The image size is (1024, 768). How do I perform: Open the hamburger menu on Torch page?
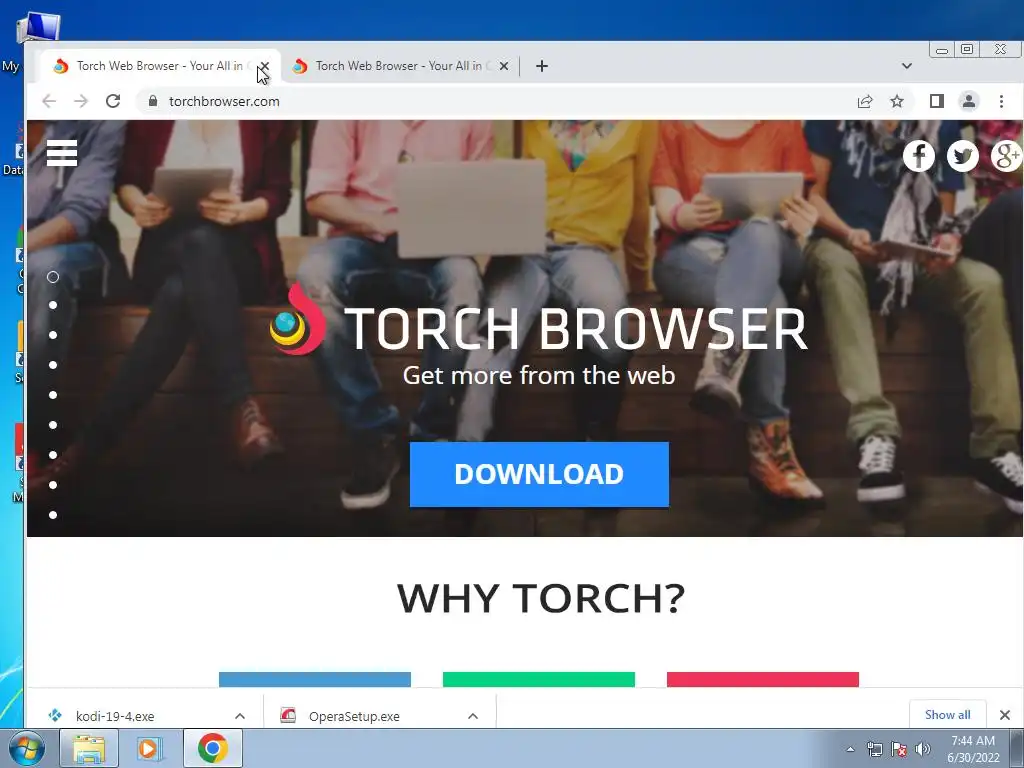coord(62,153)
